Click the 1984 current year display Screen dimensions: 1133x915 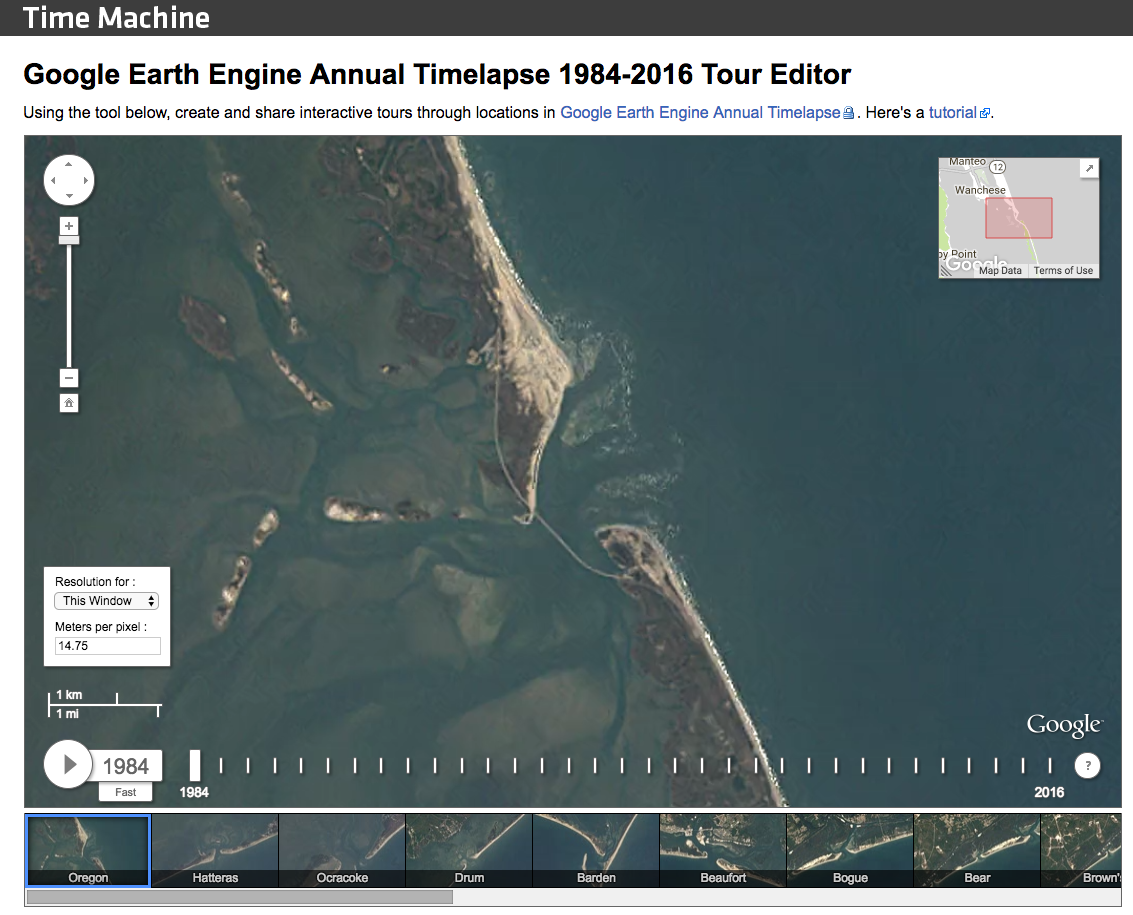(126, 766)
